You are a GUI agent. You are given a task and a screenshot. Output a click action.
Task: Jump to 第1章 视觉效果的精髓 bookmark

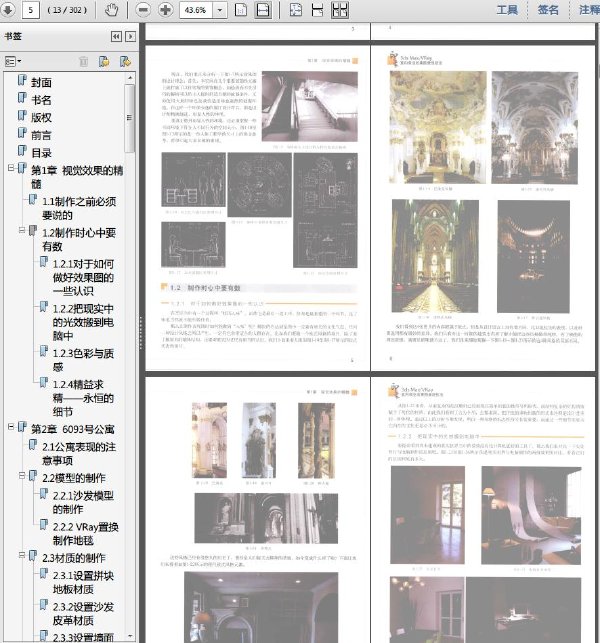77,177
